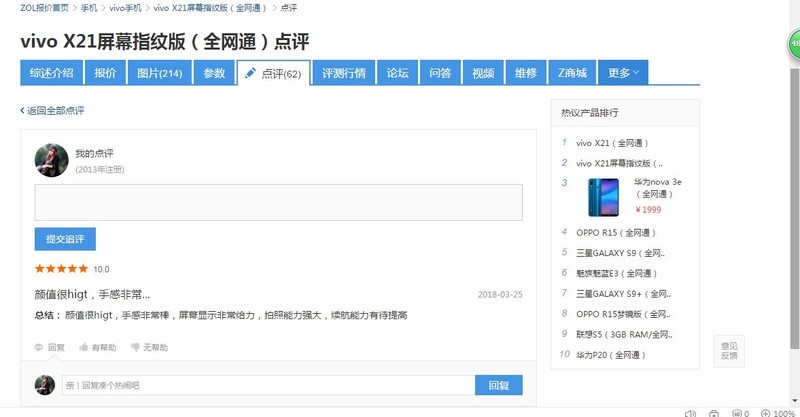Open ranking item OPPO R15梦镜版
Screen dimensions: 800x417
[x=623, y=314]
